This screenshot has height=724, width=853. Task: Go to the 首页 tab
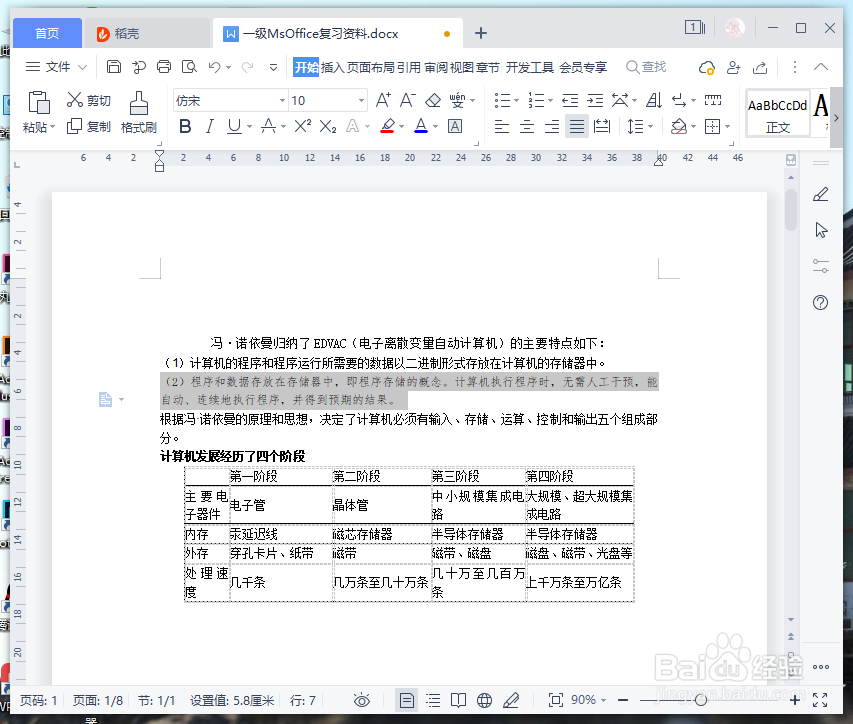pos(47,33)
